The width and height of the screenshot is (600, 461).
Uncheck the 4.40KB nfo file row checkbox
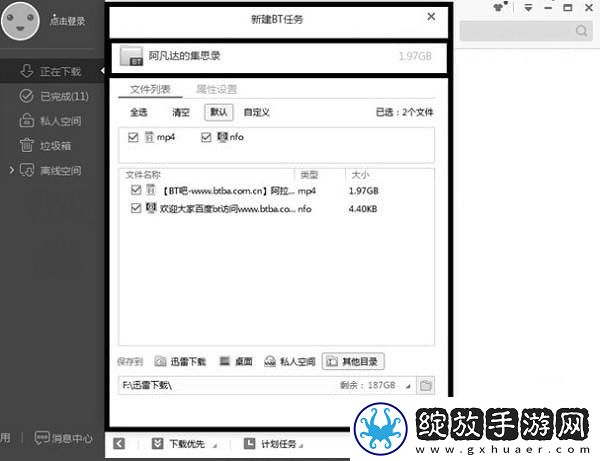pos(136,208)
